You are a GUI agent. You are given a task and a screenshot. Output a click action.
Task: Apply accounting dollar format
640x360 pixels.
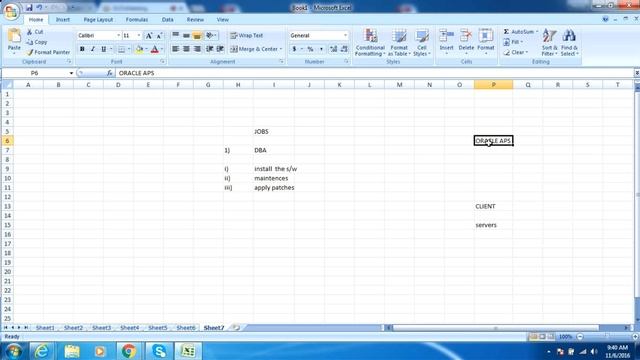tap(294, 49)
